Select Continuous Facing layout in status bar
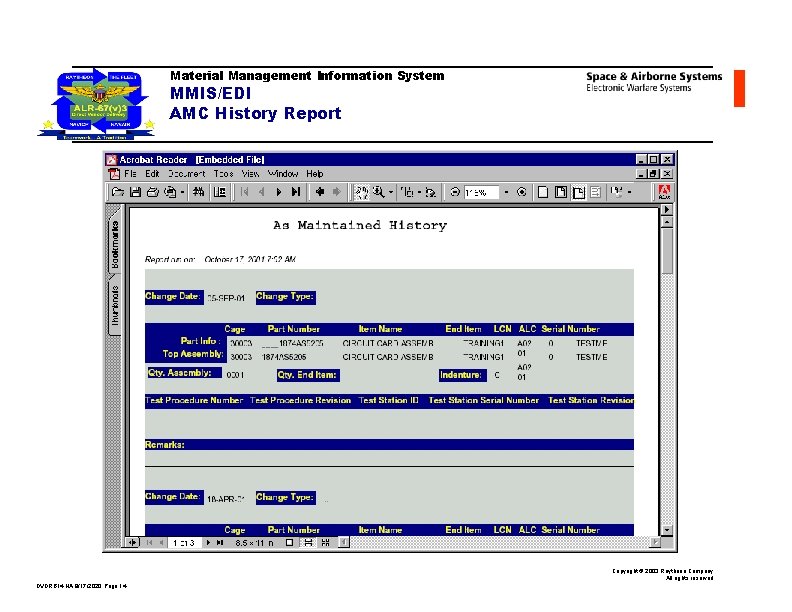The image size is (792, 612). pos(325,543)
